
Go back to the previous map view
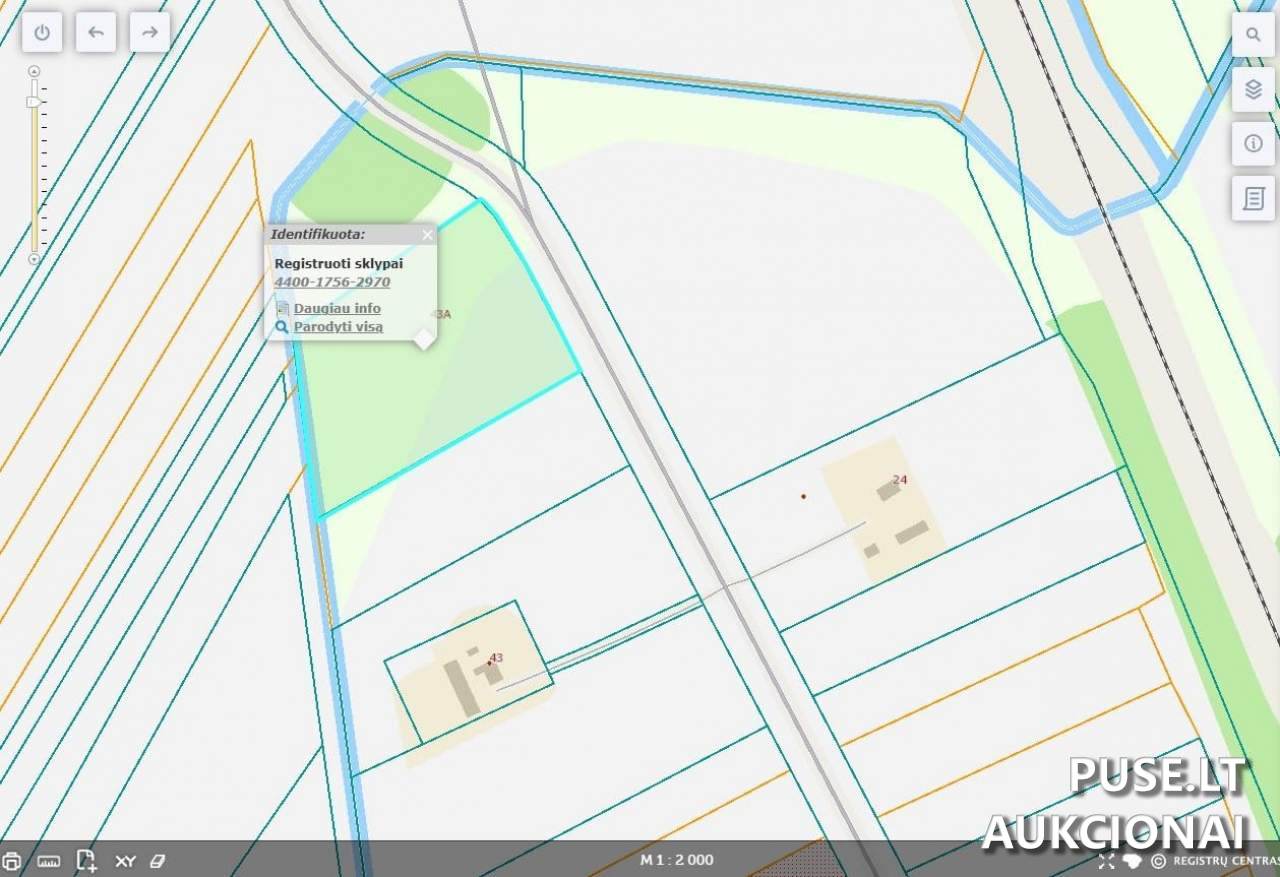(96, 32)
